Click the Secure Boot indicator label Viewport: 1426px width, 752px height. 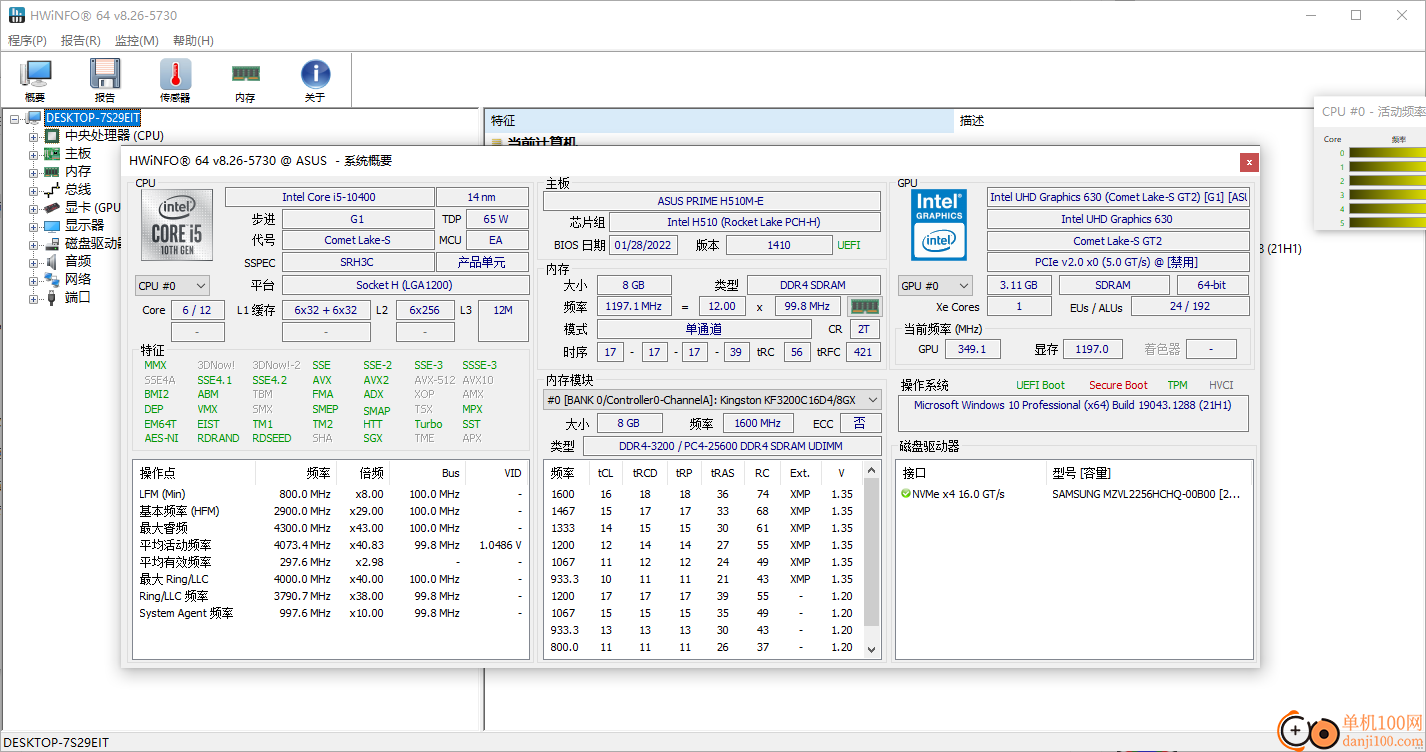point(1118,385)
